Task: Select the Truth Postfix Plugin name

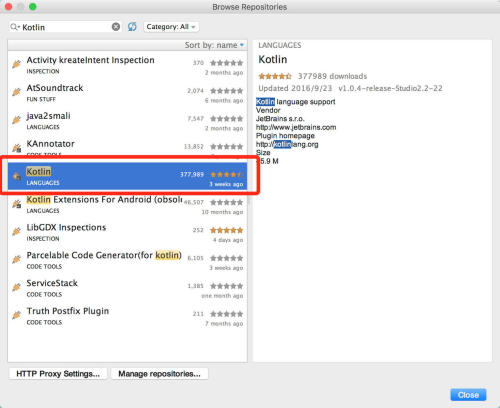Action: 68,311
